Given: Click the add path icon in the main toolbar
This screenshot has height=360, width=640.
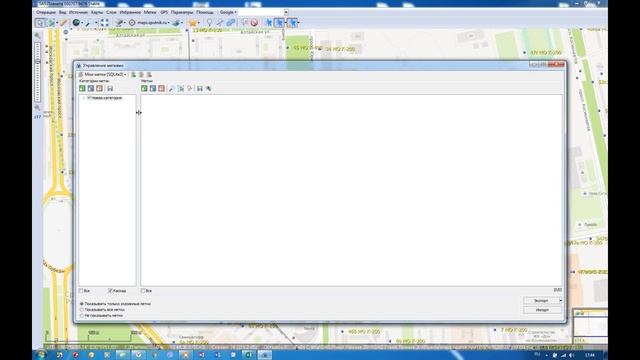Looking at the screenshot, I should [x=220, y=23].
